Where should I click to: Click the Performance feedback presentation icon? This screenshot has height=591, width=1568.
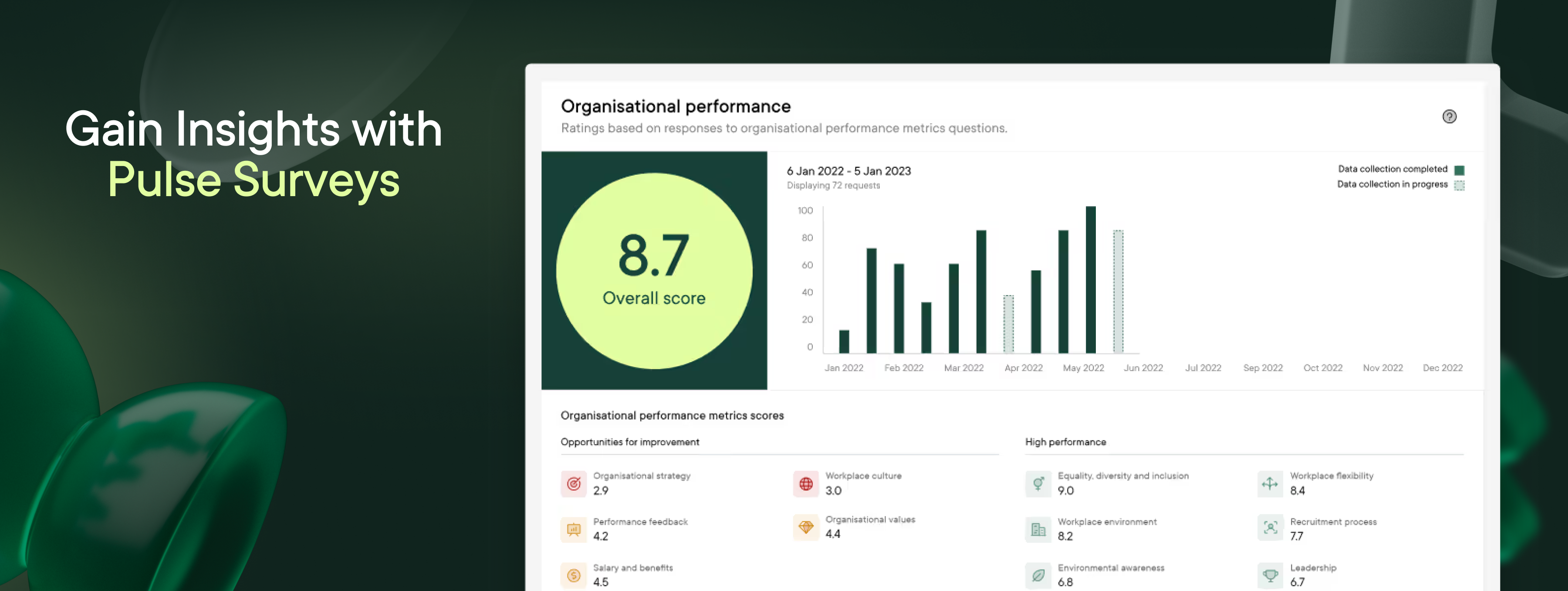(x=573, y=530)
